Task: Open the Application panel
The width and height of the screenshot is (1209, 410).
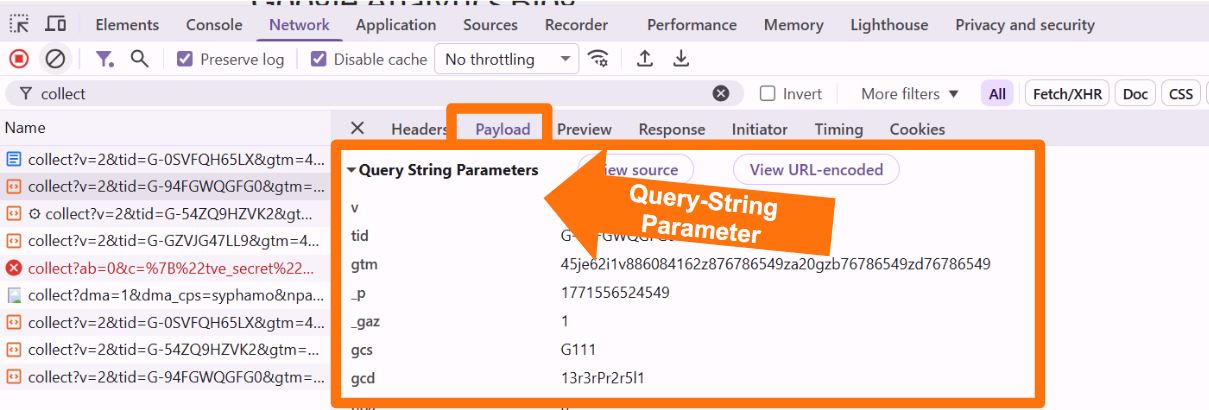Action: click(x=396, y=24)
